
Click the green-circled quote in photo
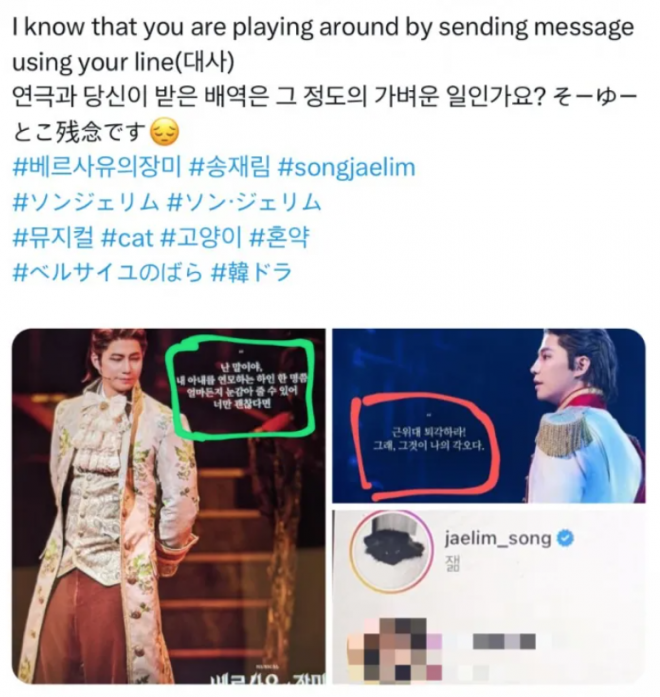[x=240, y=387]
